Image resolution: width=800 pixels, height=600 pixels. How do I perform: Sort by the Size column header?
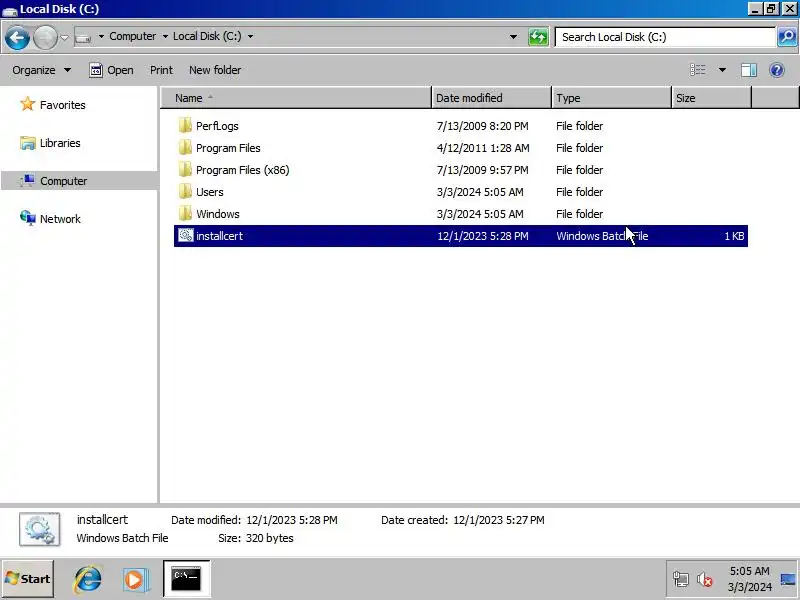[712, 98]
